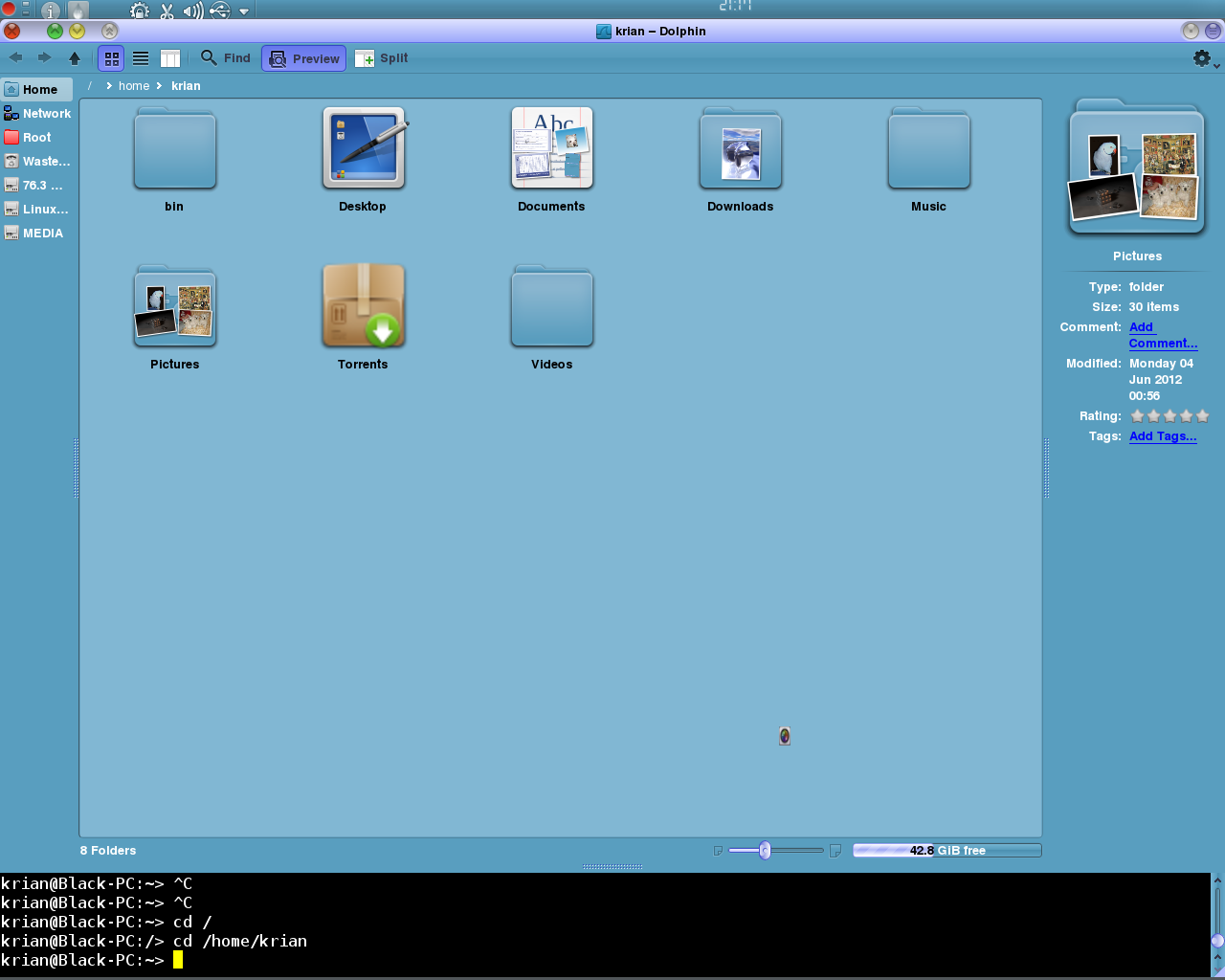The width and height of the screenshot is (1225, 980).
Task: Click the 8 Folders status text
Action: [108, 851]
